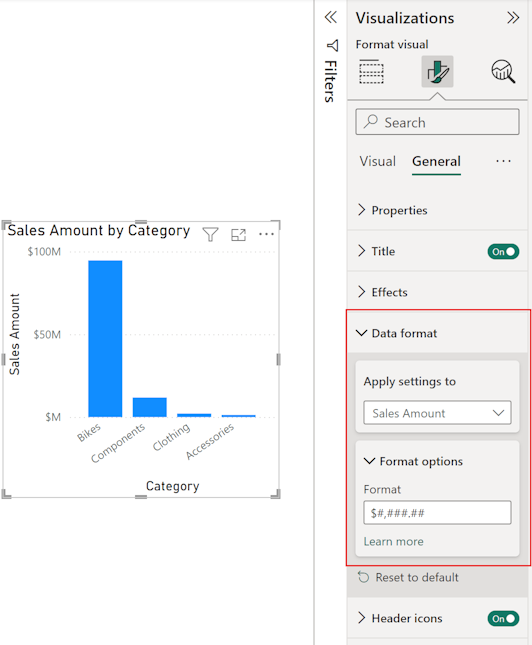Expand Filters pane with double left arrows

point(330,17)
